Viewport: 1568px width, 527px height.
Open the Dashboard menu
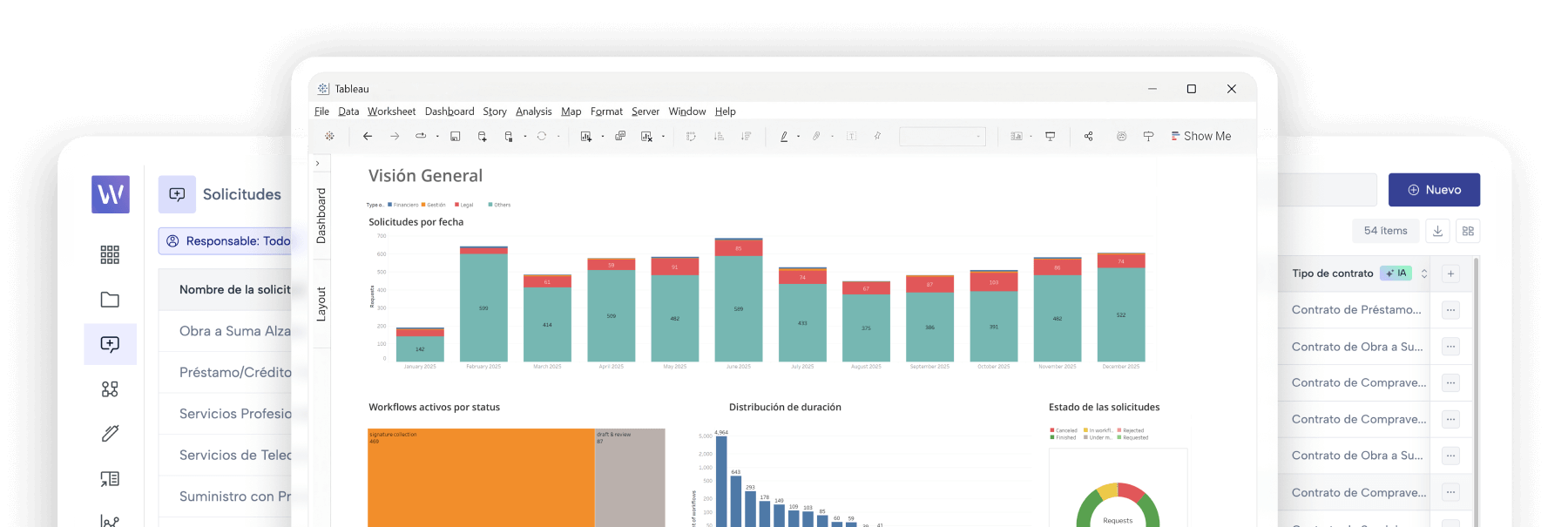449,111
